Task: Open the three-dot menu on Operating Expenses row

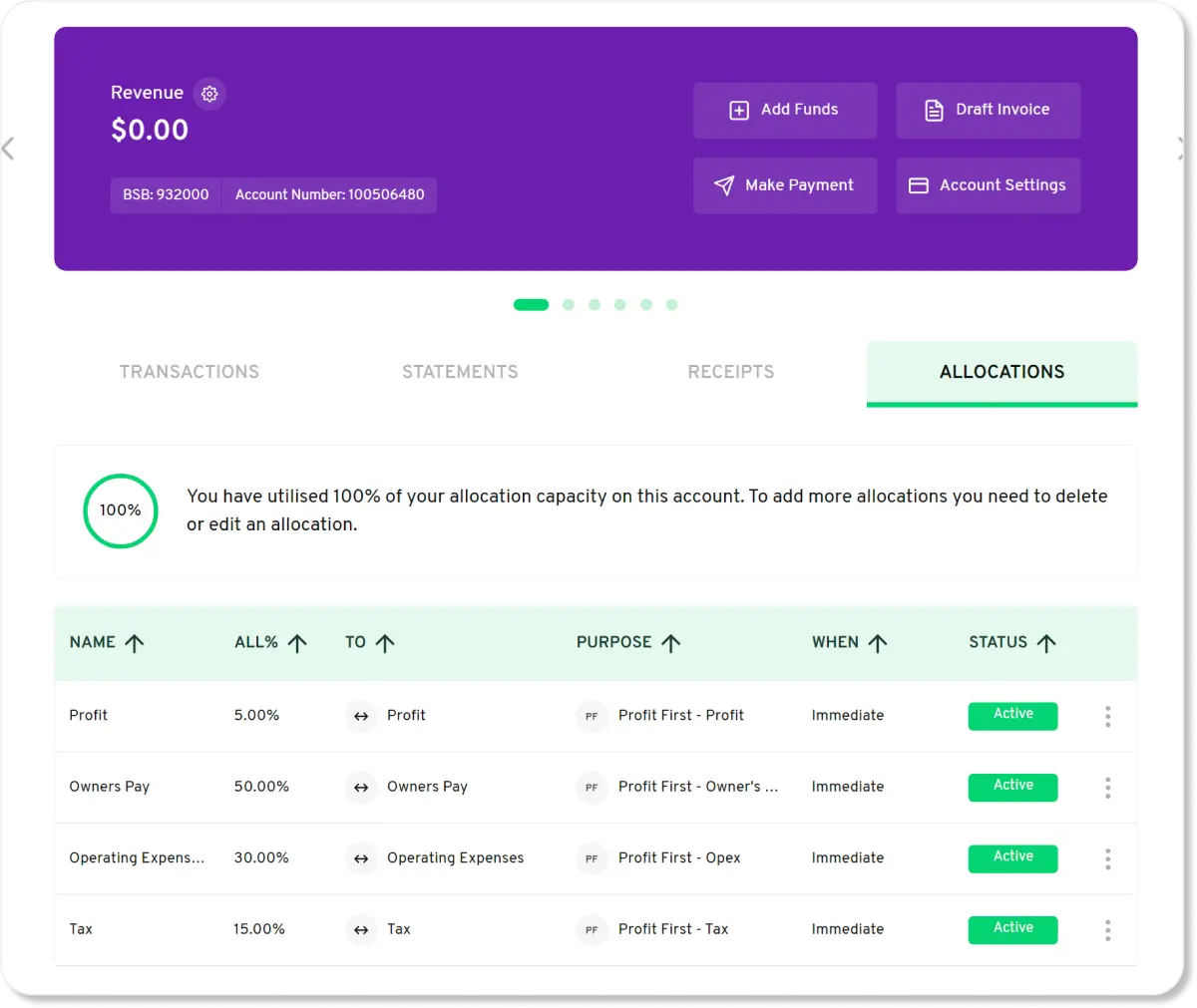Action: coord(1107,858)
